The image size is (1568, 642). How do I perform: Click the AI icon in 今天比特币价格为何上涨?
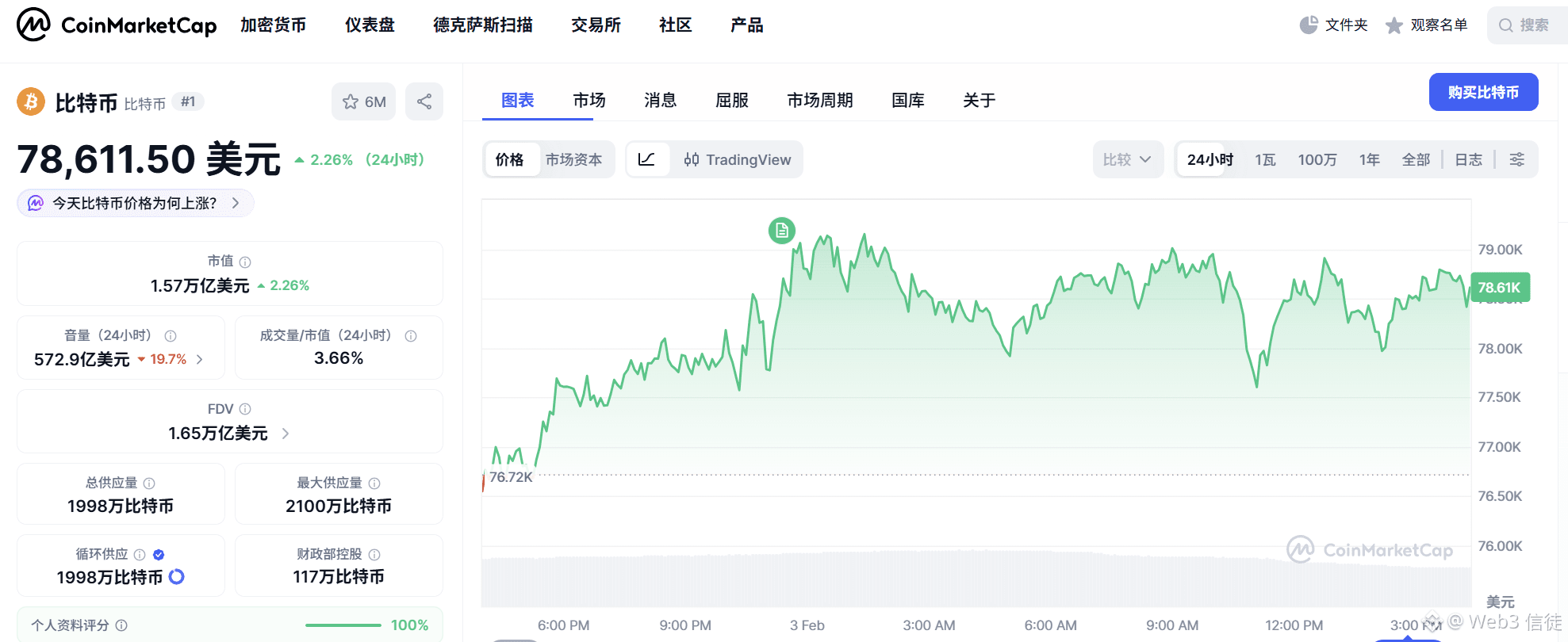point(36,203)
